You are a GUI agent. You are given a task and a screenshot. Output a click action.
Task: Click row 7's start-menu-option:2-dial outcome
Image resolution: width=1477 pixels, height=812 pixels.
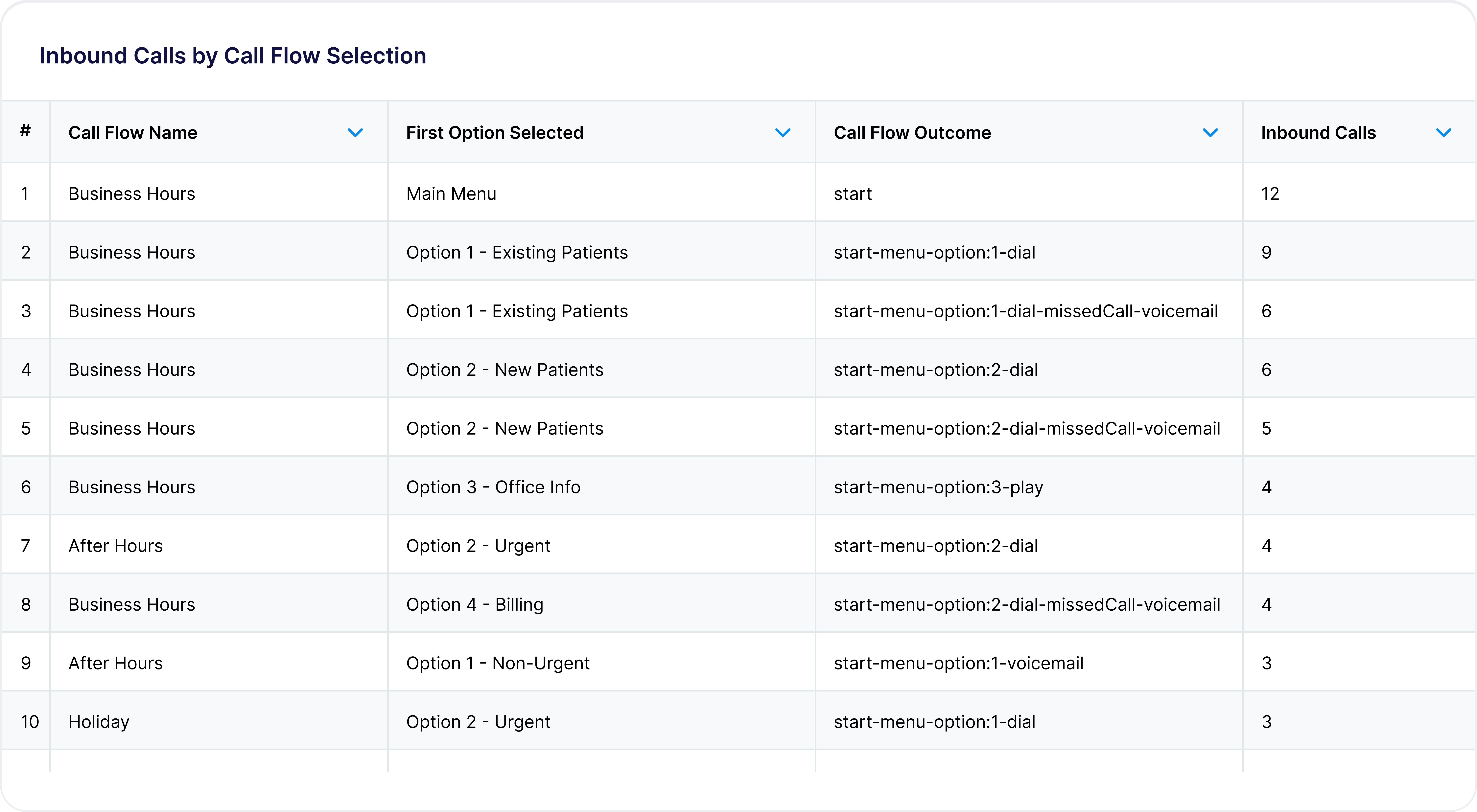tap(936, 546)
